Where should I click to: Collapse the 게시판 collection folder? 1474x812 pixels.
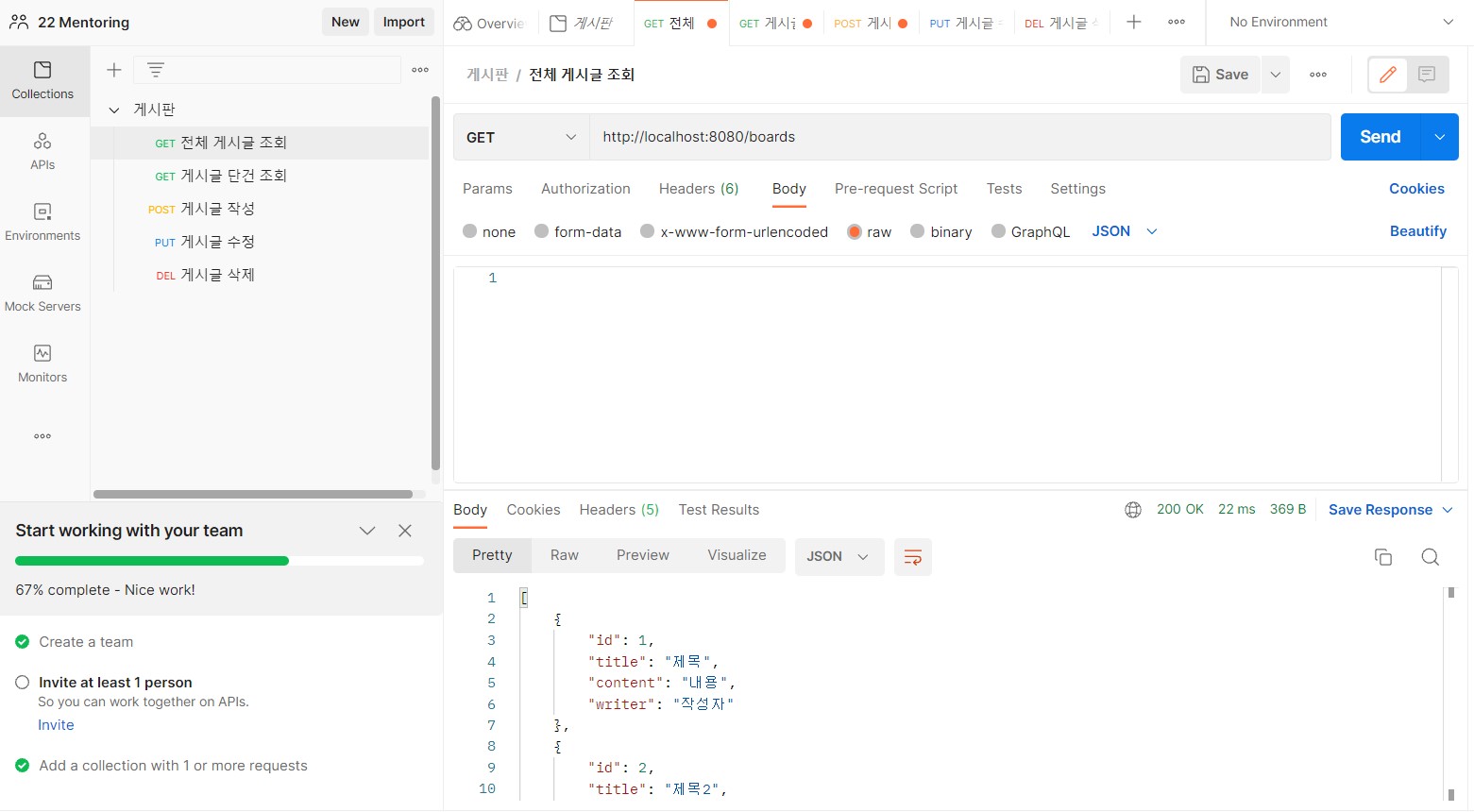pyautogui.click(x=114, y=110)
